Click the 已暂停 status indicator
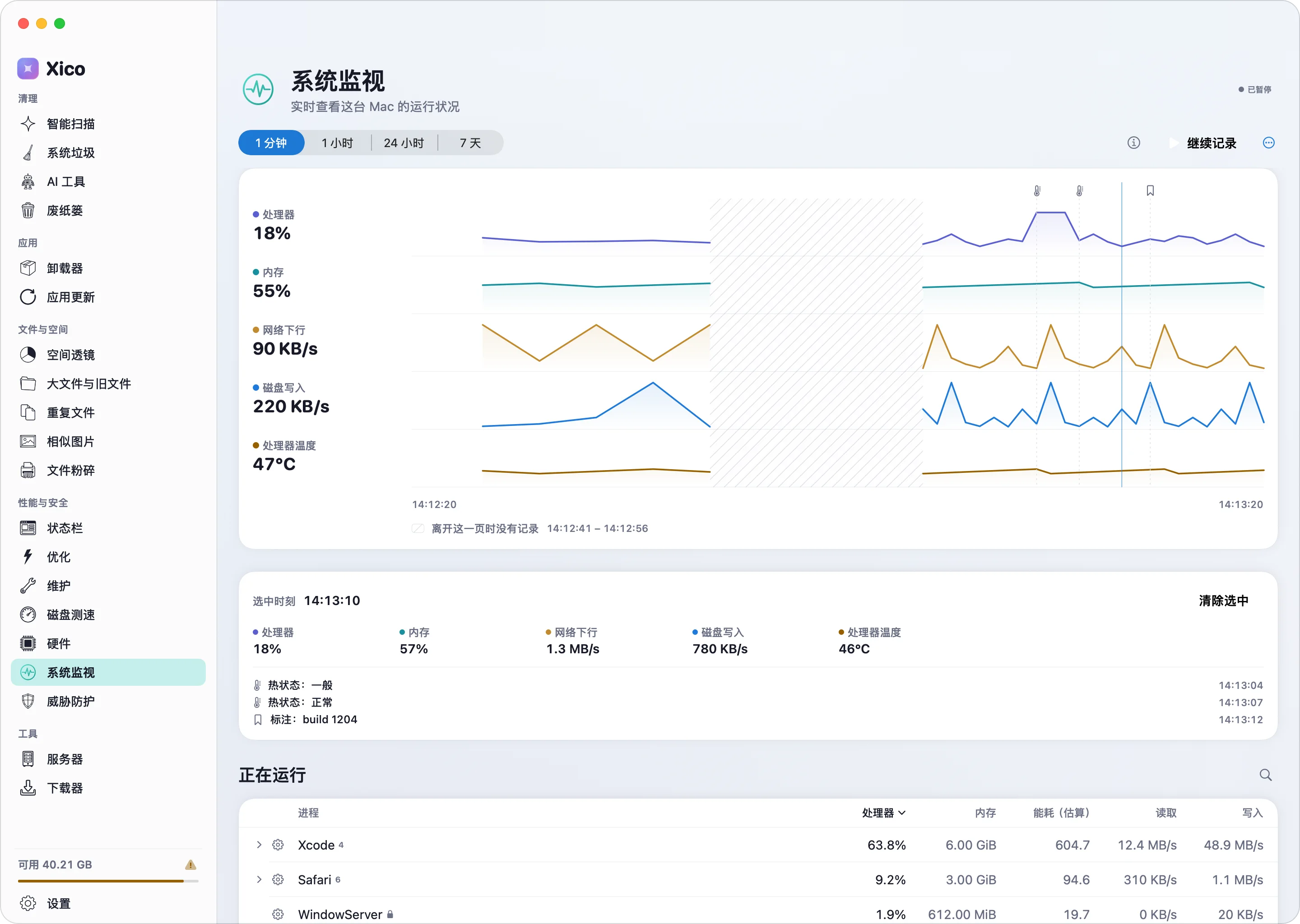Screen dimensions: 1300x924 1255,90
